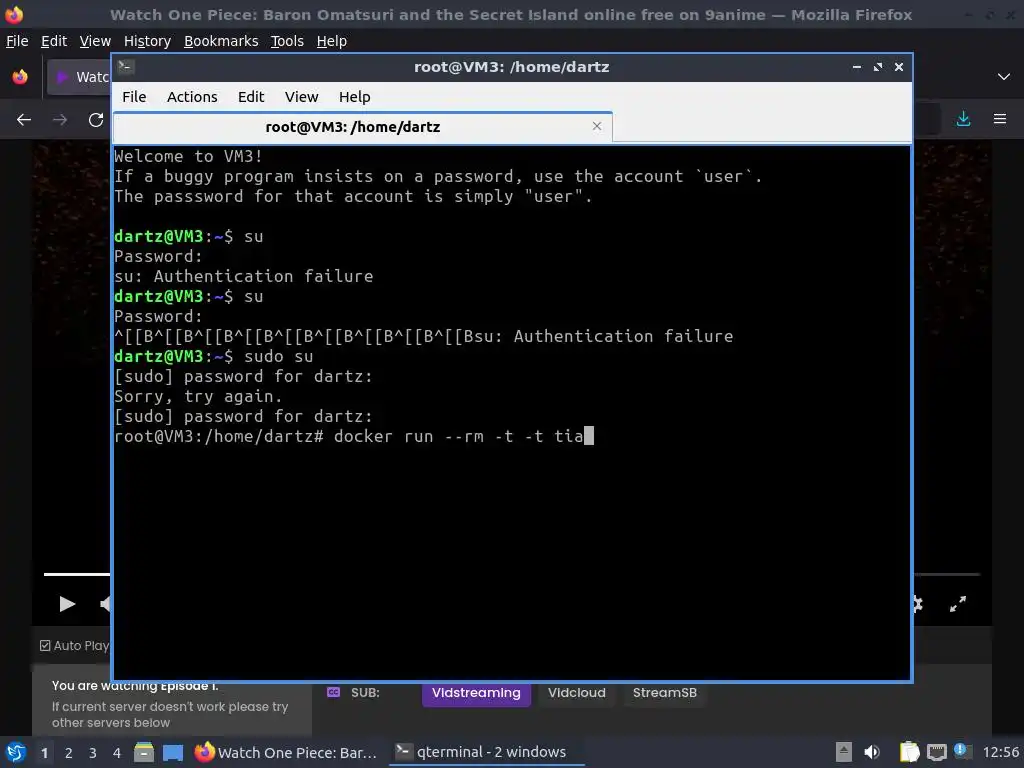Click the qterminal window menu icon in title bar
The width and height of the screenshot is (1024, 768).
pos(126,66)
